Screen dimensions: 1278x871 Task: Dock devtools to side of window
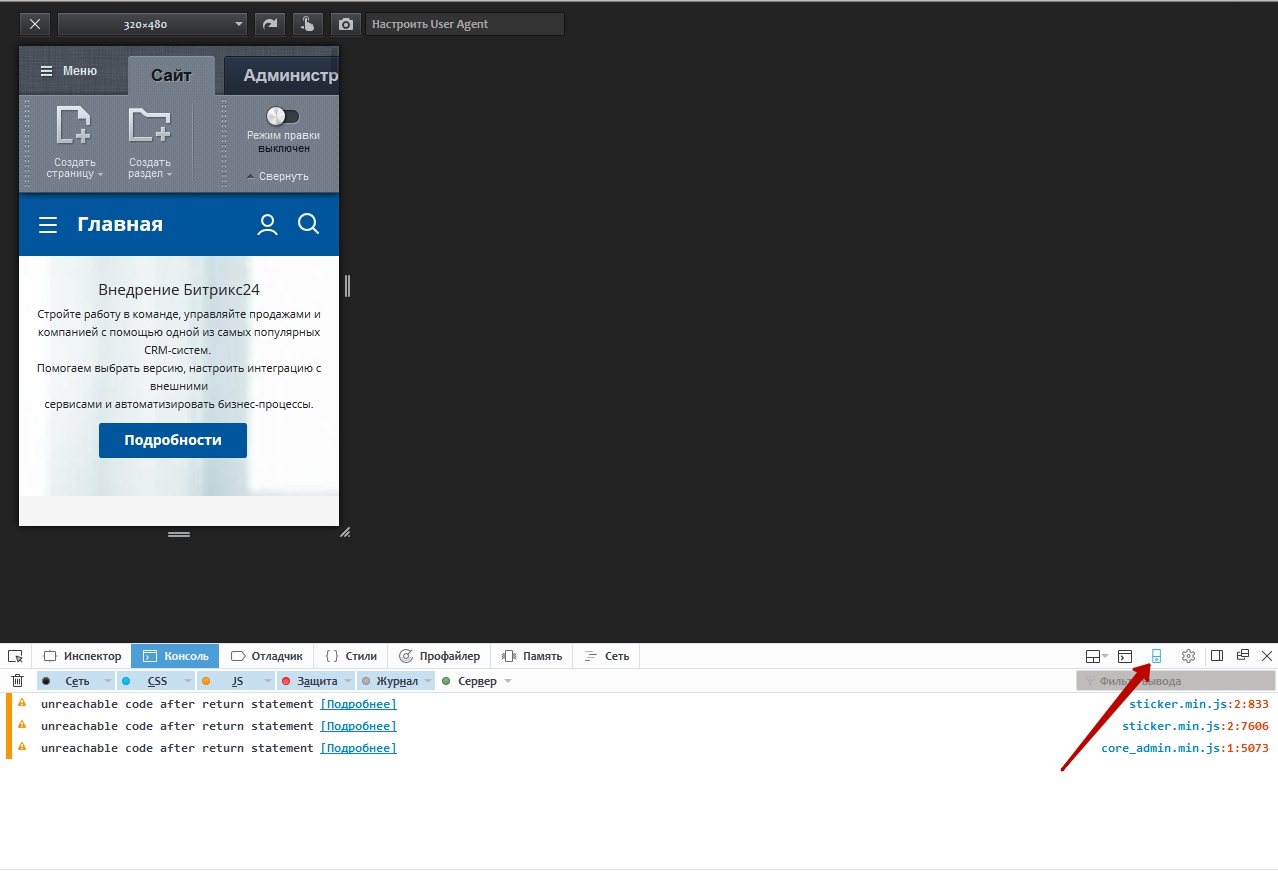(x=1217, y=656)
